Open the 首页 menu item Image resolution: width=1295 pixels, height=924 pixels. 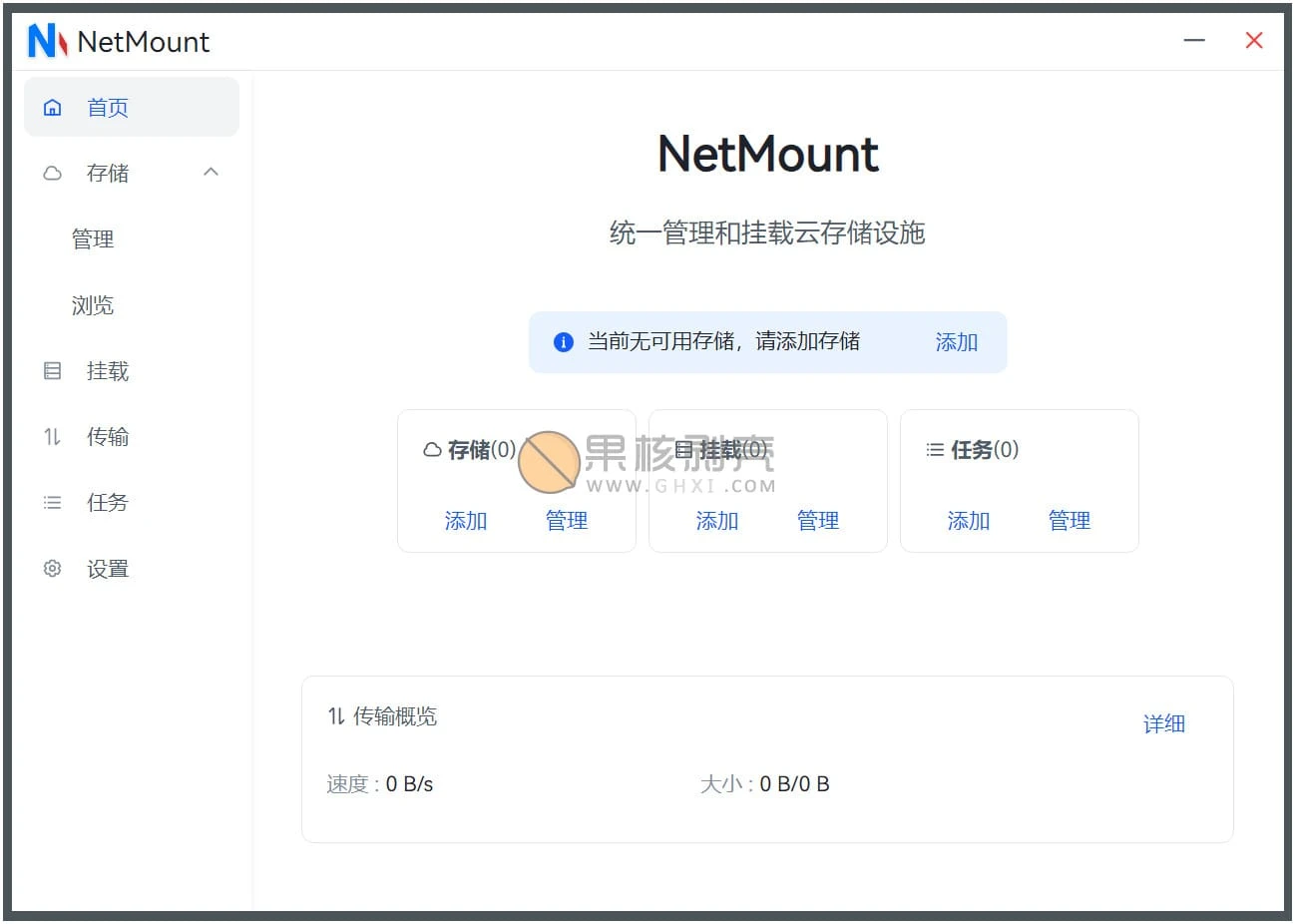[132, 107]
